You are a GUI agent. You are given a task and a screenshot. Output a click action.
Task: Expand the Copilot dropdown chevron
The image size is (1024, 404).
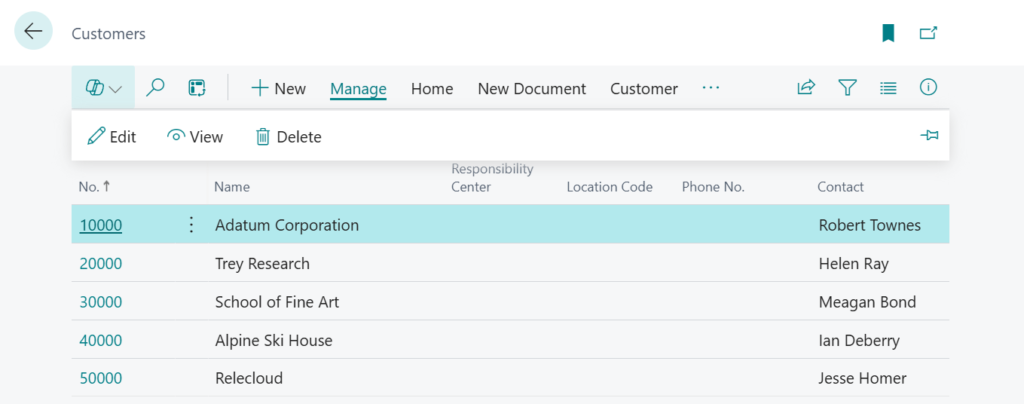coord(115,89)
